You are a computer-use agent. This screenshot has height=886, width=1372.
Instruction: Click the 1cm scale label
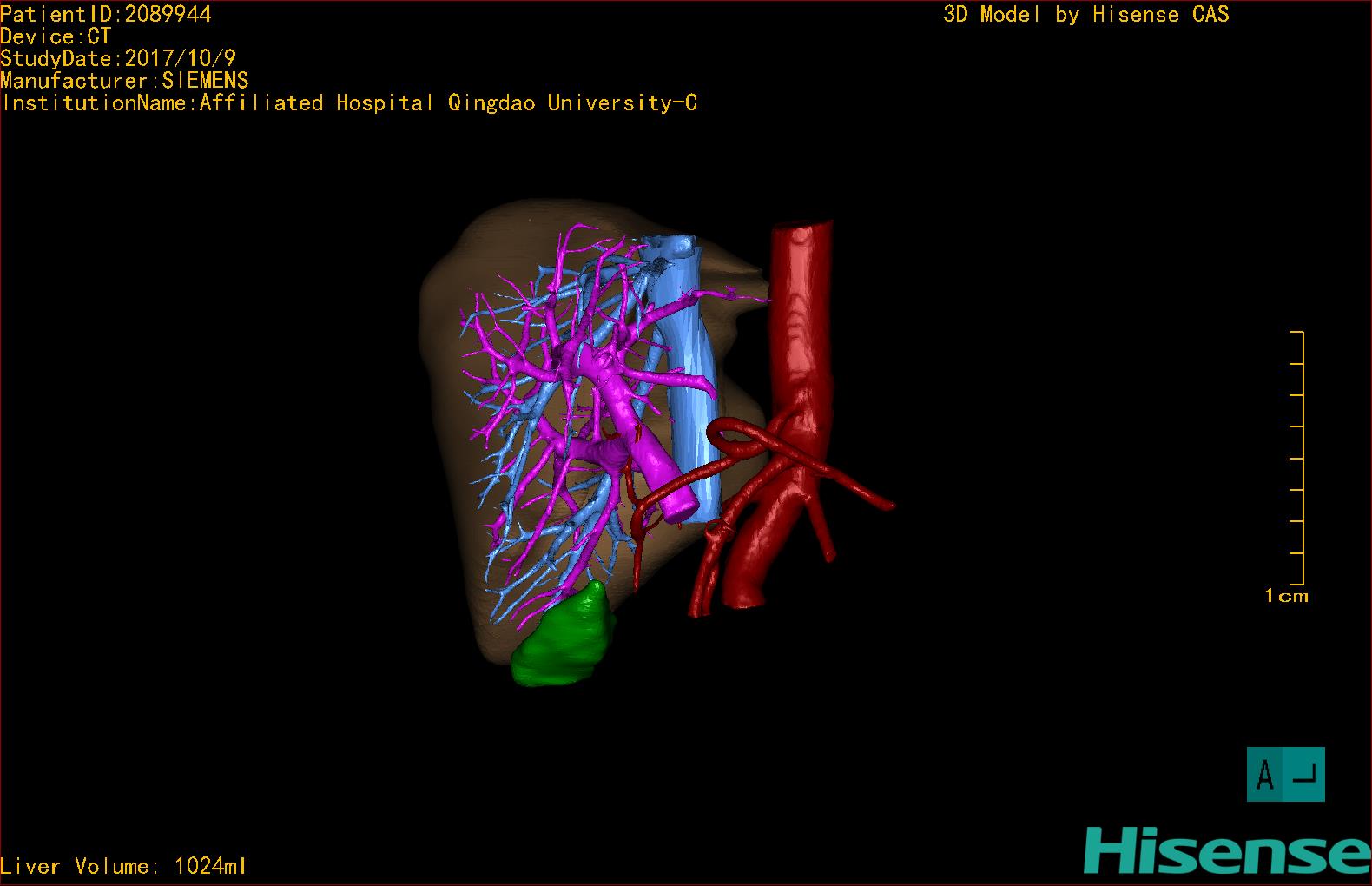(x=1286, y=596)
